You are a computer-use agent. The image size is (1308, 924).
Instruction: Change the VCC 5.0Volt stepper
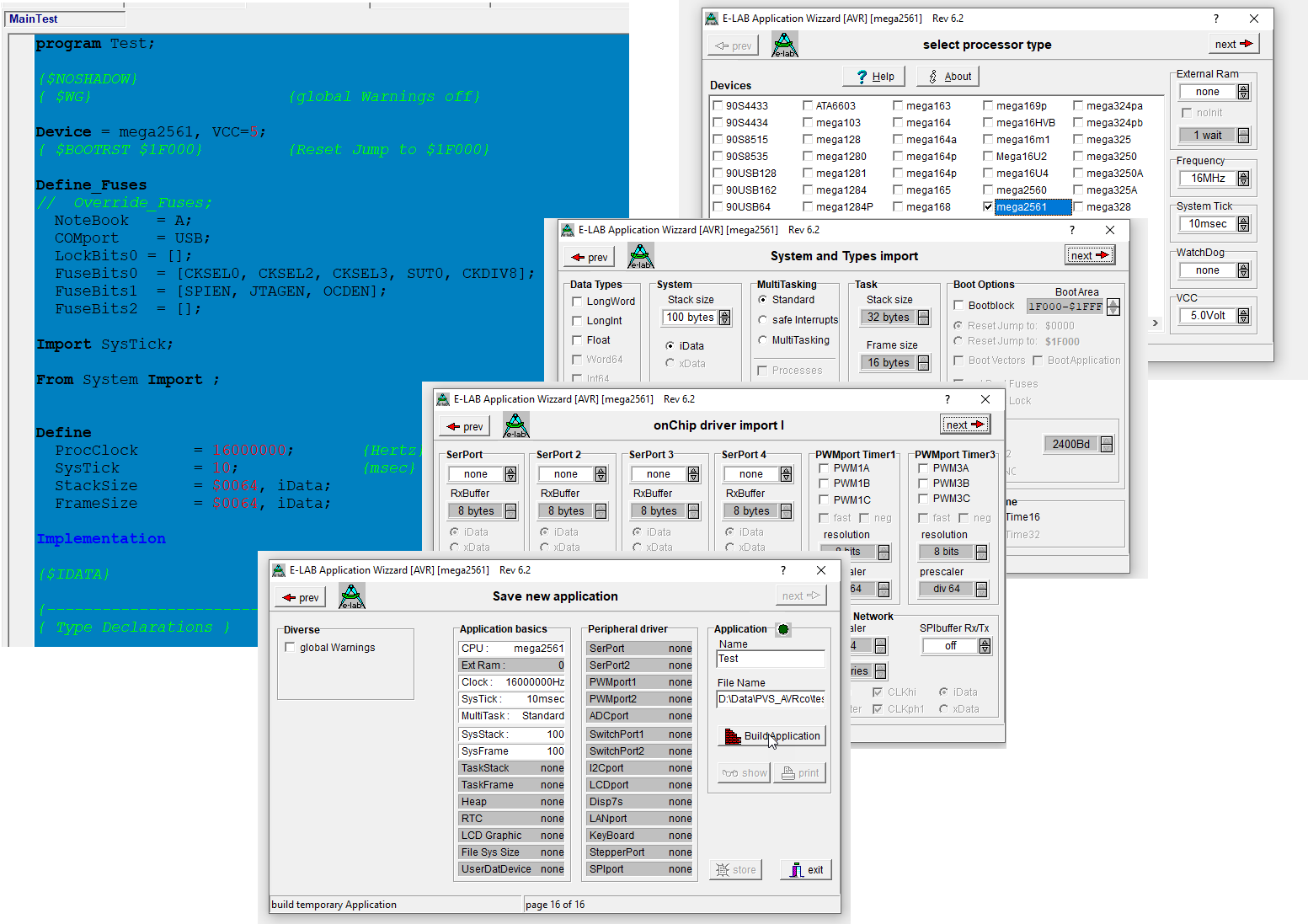click(x=1243, y=316)
